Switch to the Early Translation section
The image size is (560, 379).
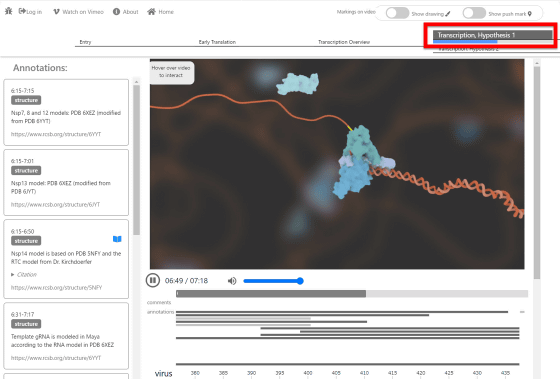click(x=217, y=42)
